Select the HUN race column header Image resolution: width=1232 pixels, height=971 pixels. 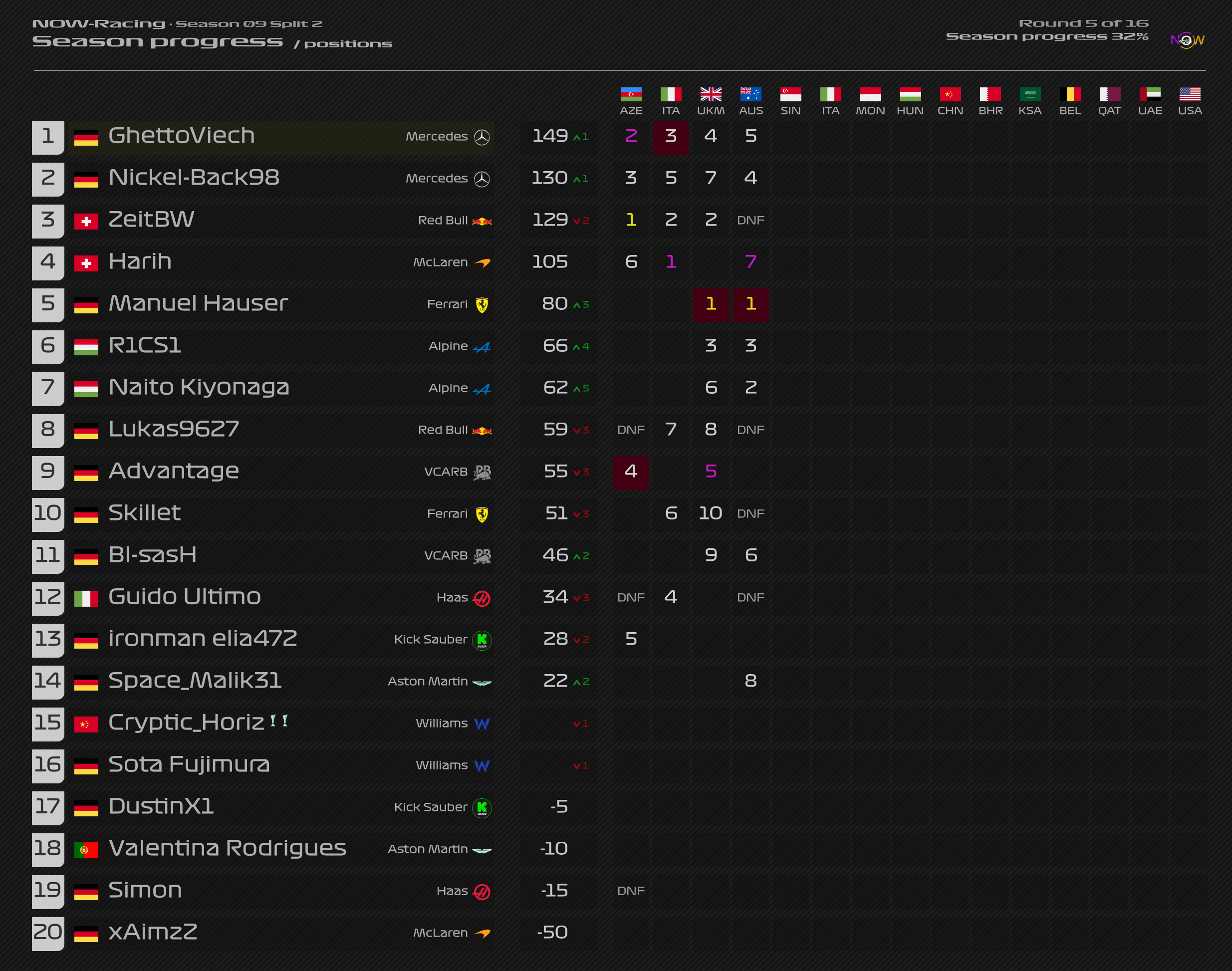click(x=910, y=110)
